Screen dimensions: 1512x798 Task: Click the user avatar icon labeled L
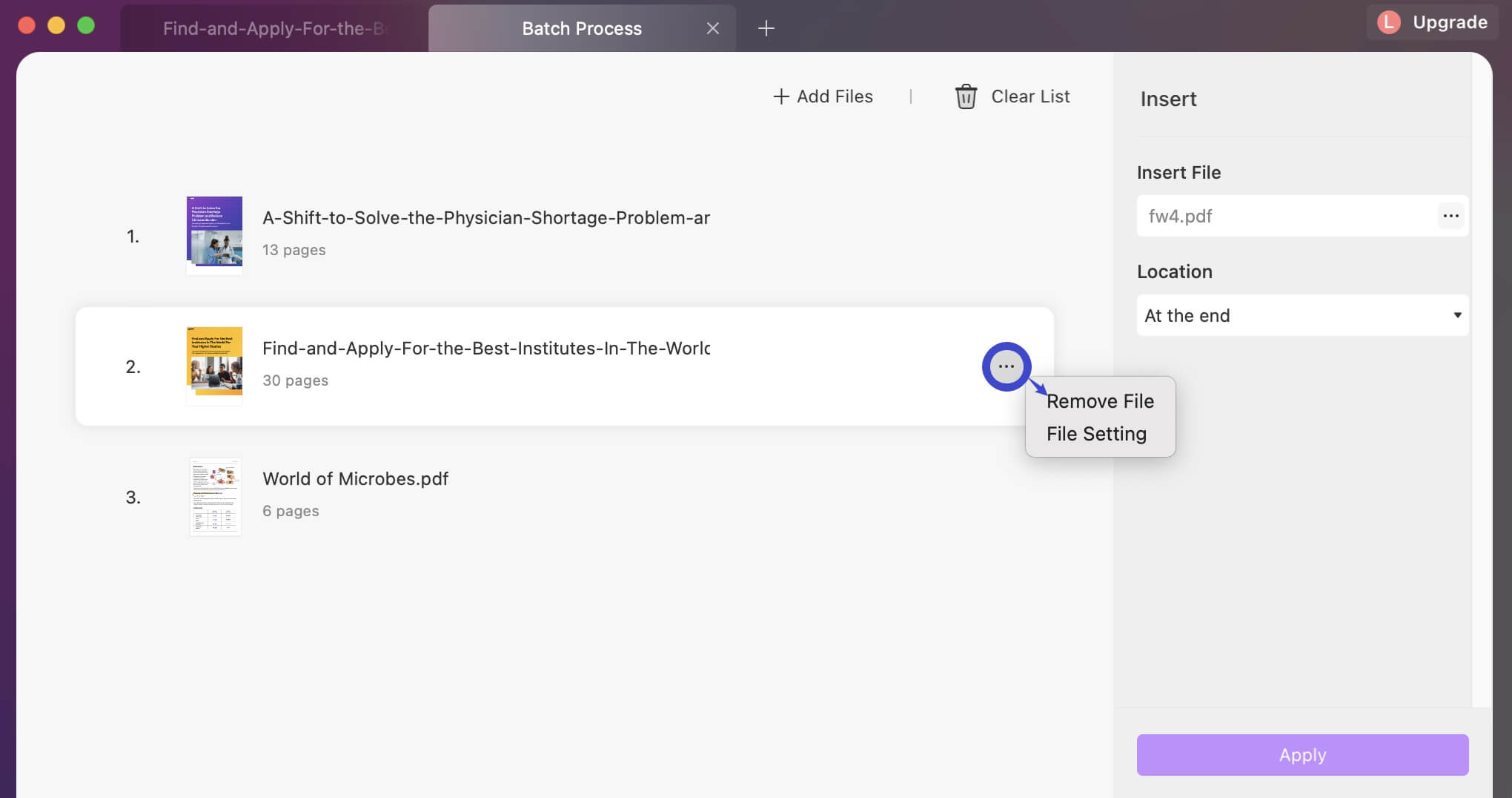click(1389, 22)
